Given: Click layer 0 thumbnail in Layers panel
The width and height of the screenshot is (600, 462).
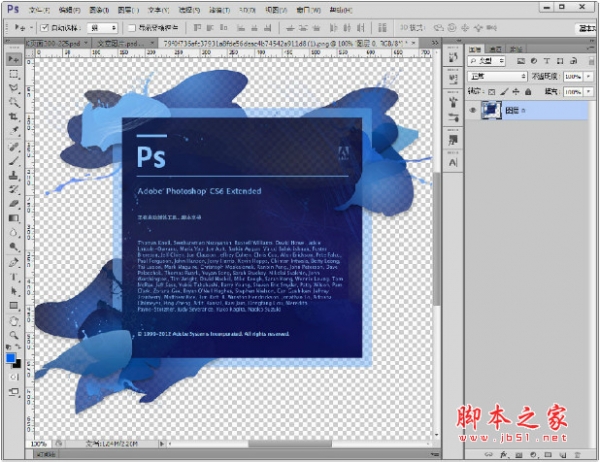Looking at the screenshot, I should 491,110.
